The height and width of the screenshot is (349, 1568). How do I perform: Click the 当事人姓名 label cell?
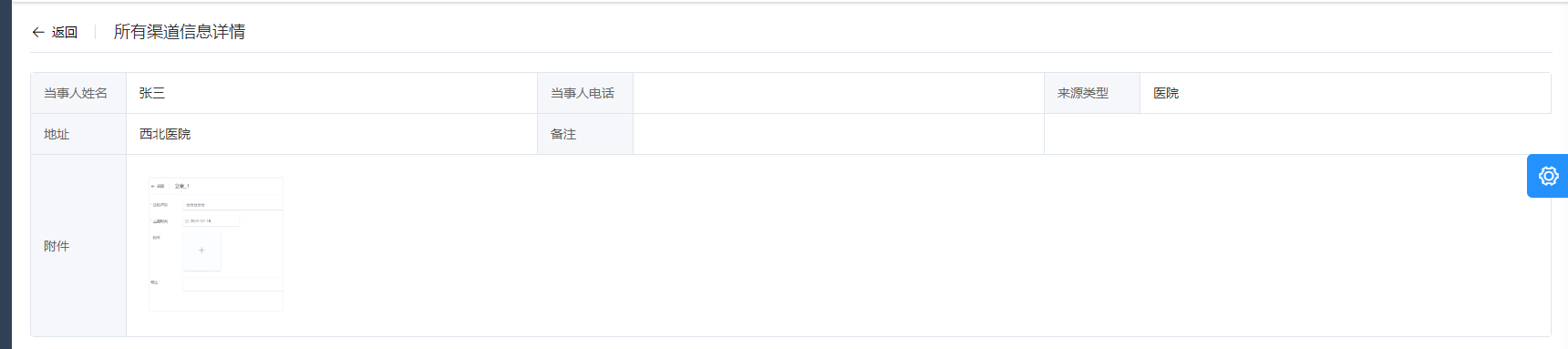coord(78,93)
